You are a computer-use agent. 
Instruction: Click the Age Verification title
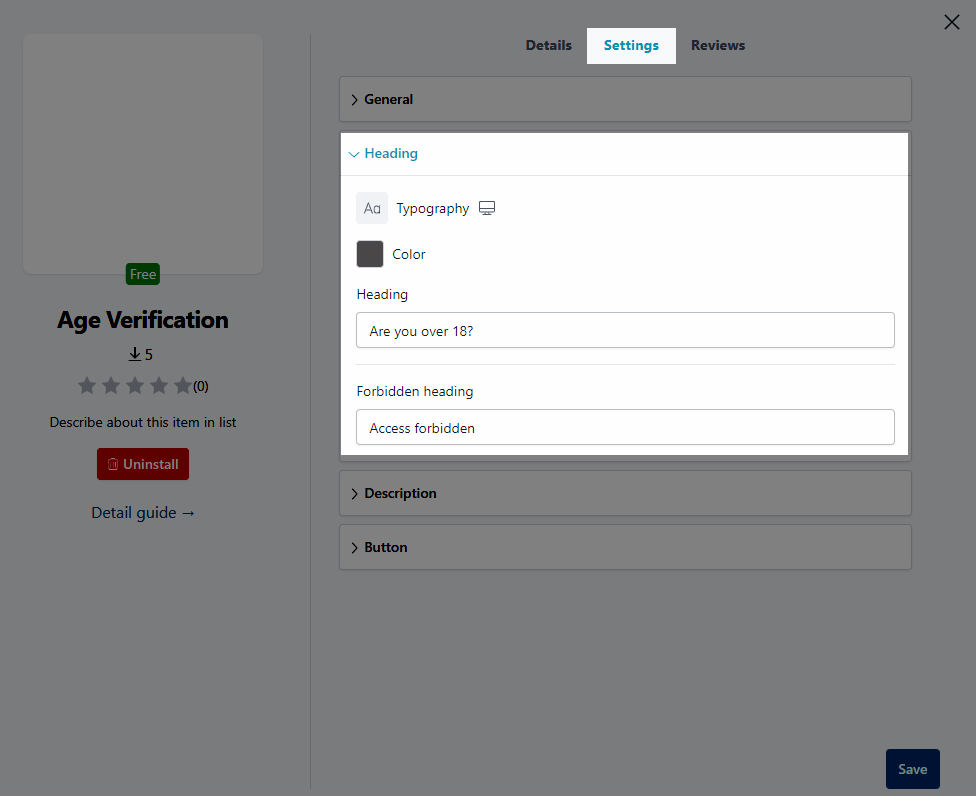pos(143,320)
